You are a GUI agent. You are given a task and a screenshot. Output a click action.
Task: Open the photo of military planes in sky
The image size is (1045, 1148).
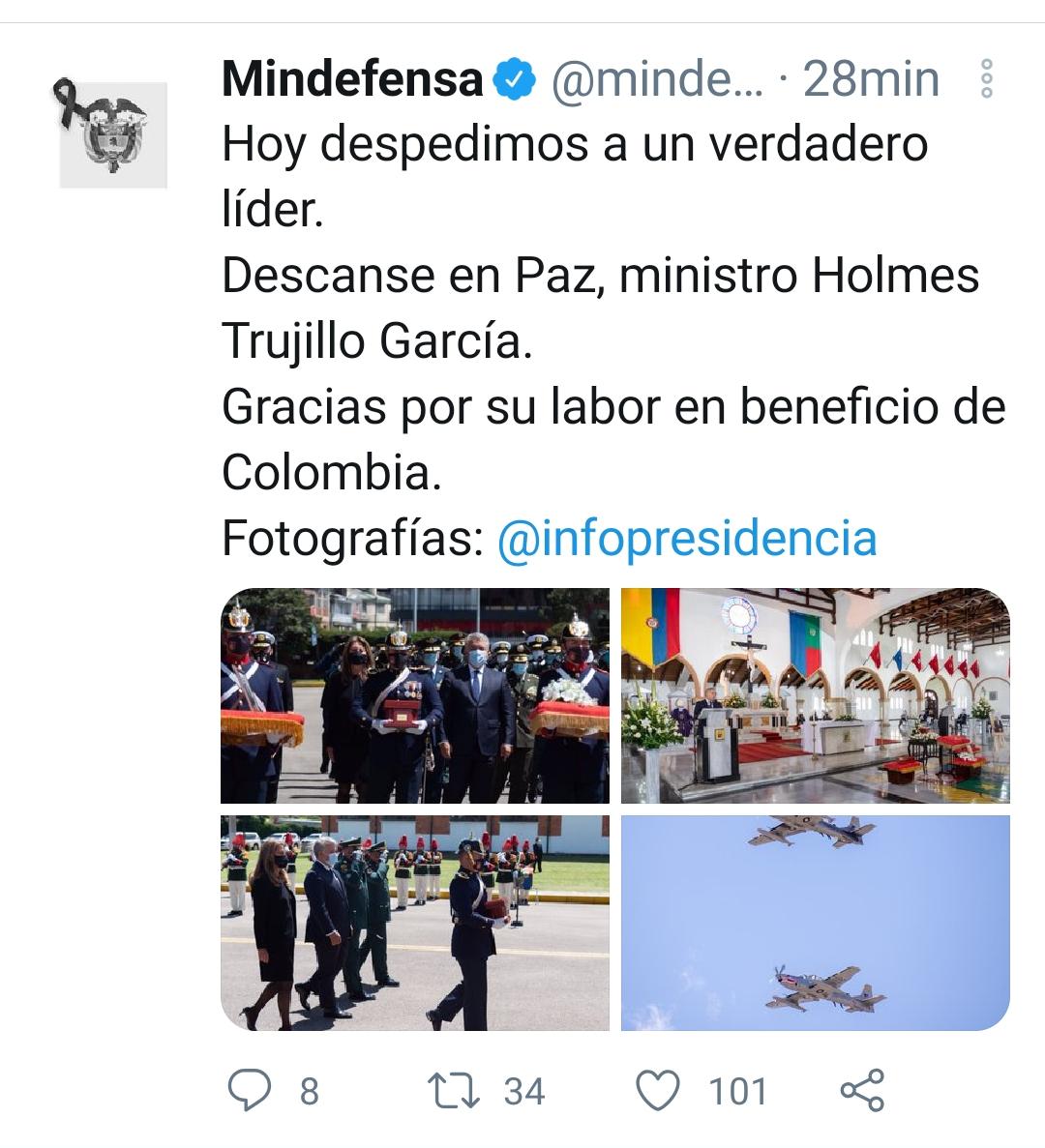click(x=815, y=924)
